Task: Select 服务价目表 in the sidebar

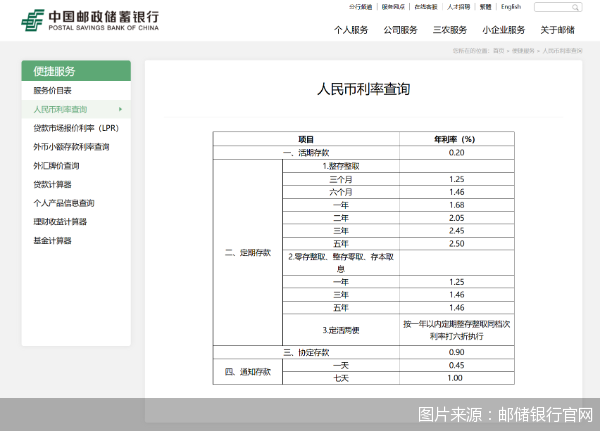Action: click(x=52, y=91)
